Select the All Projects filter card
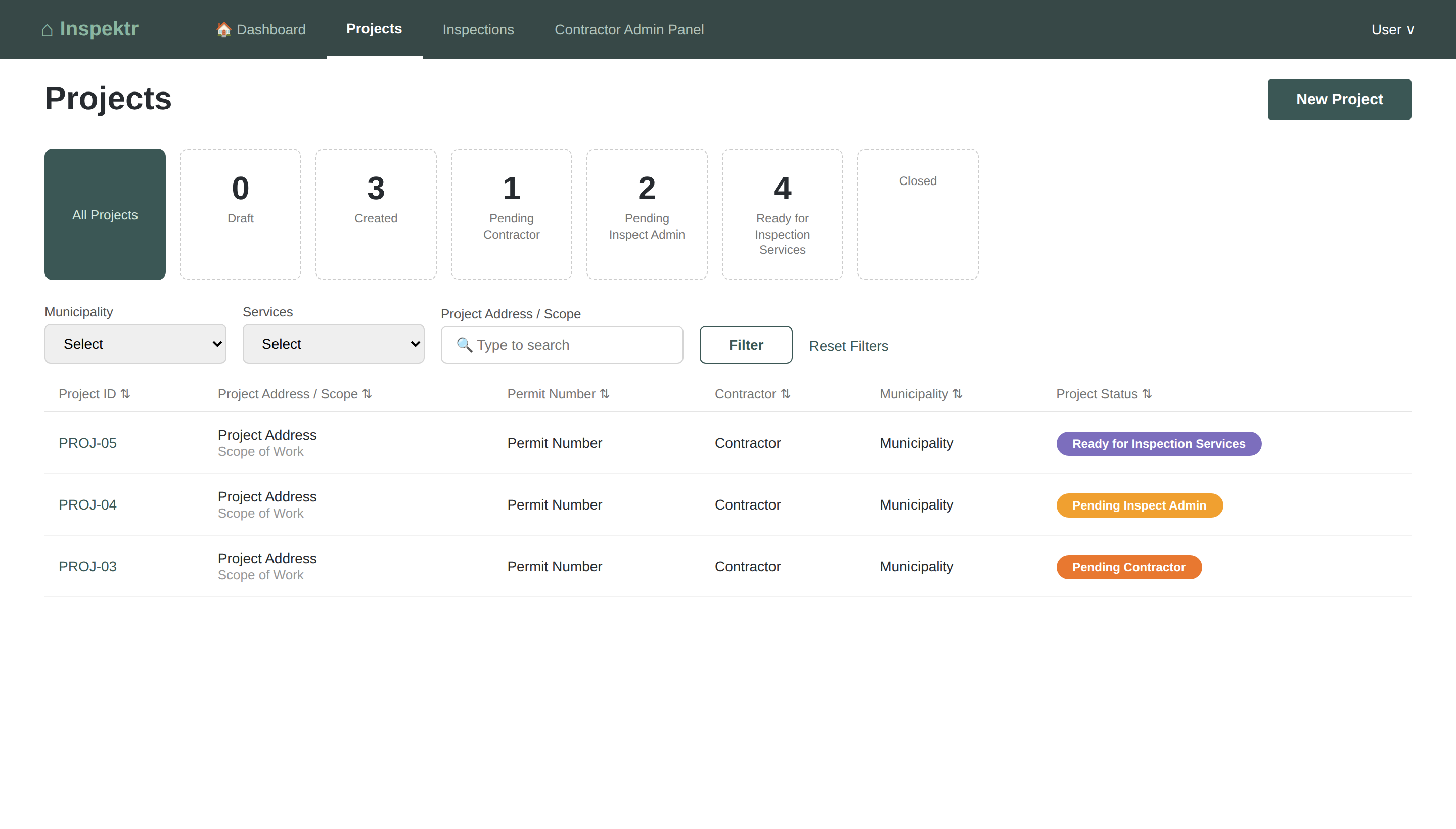 (105, 215)
